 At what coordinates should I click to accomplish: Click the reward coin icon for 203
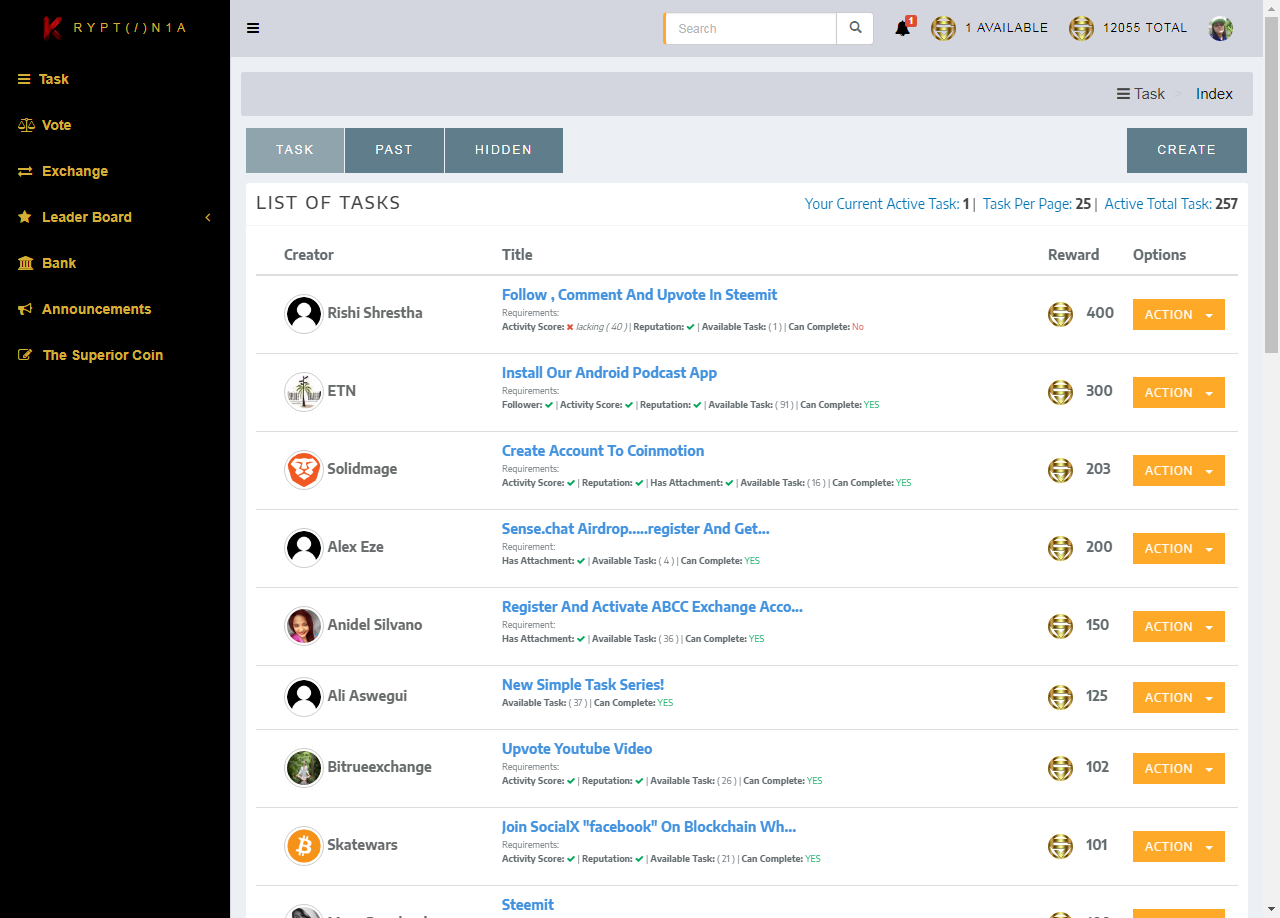[1060, 470]
